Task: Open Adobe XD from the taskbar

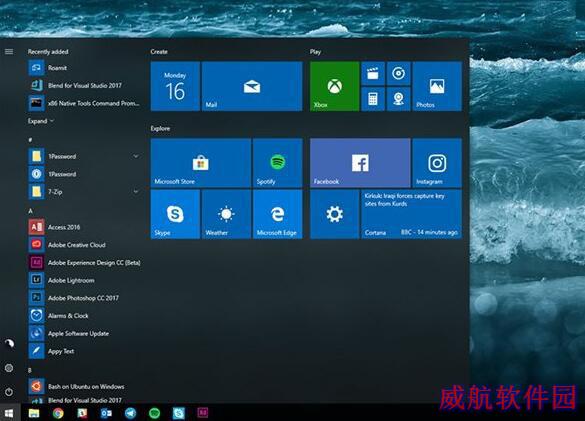Action: click(x=203, y=413)
